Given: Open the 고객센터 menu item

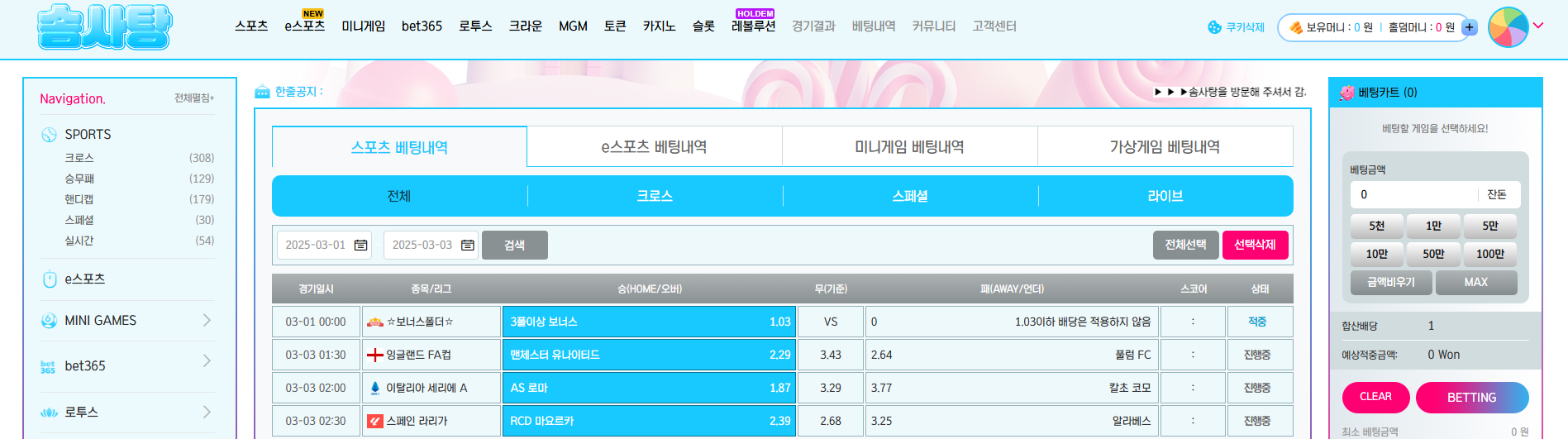Looking at the screenshot, I should [x=994, y=26].
